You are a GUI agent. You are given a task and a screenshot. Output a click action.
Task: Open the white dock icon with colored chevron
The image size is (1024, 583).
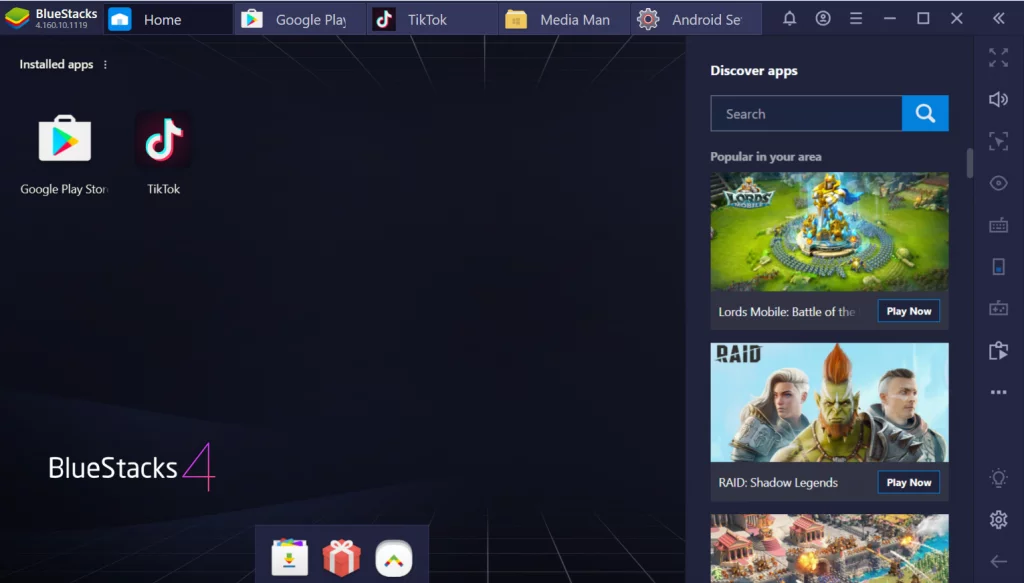(394, 558)
